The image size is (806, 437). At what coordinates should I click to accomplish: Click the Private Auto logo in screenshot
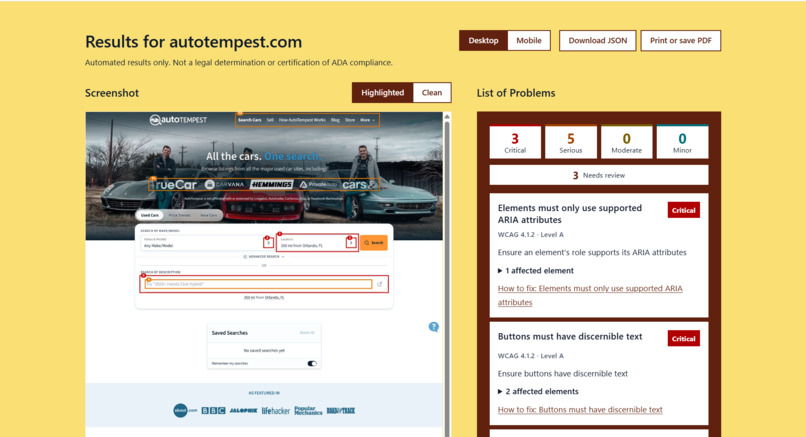318,185
